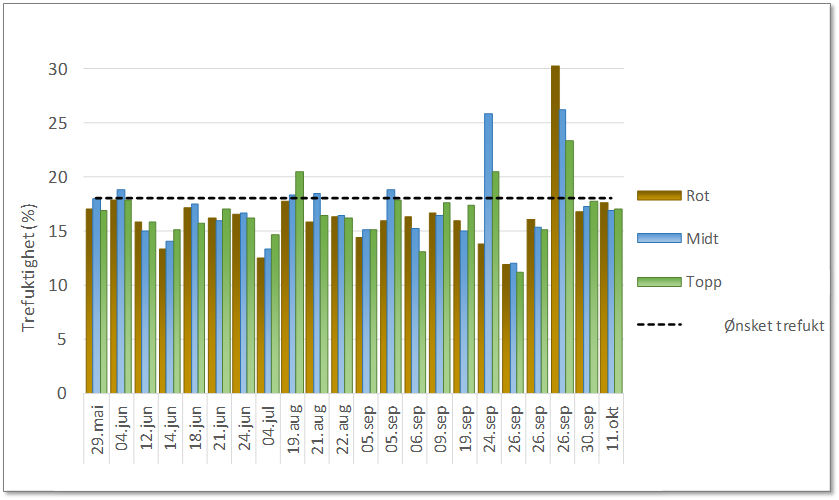
Task: Click the 19.aug date label
Action: pos(293,429)
